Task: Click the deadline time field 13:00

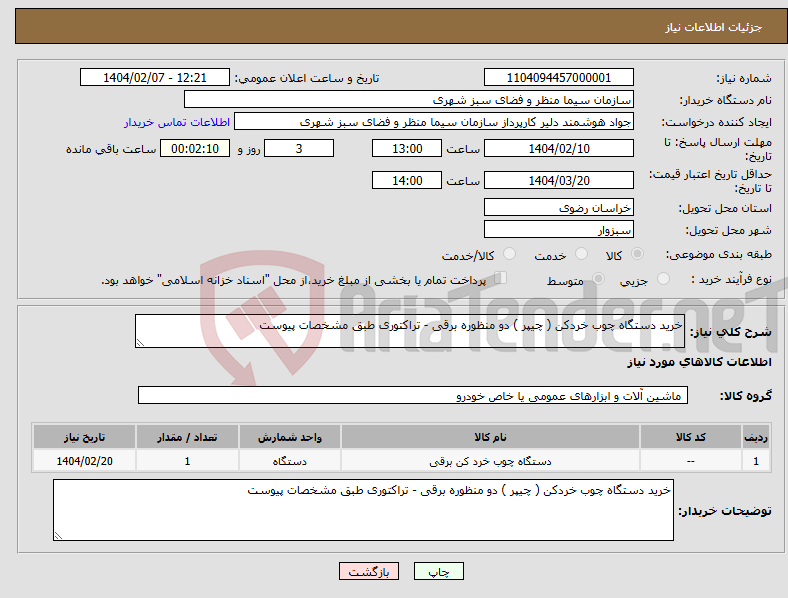Action: tap(407, 148)
